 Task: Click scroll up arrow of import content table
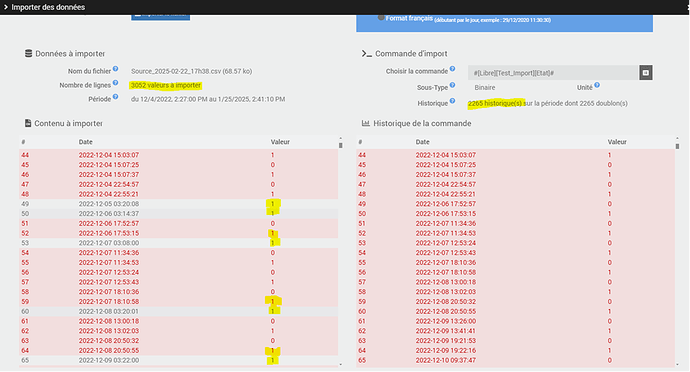click(x=340, y=139)
